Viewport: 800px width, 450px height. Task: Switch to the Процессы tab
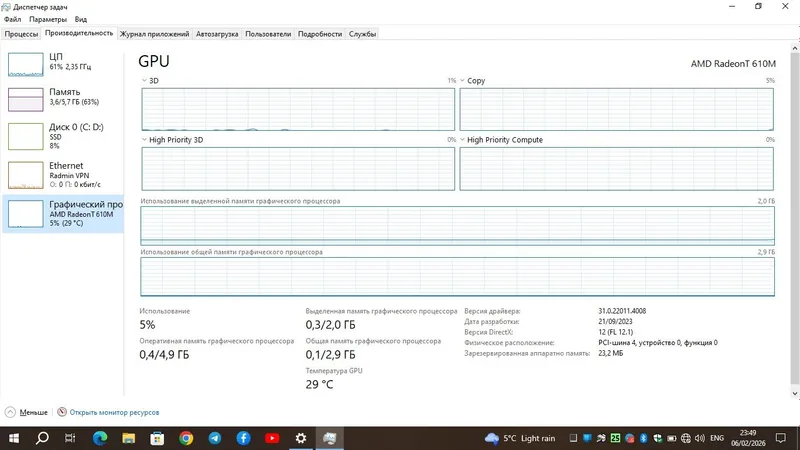[21, 34]
